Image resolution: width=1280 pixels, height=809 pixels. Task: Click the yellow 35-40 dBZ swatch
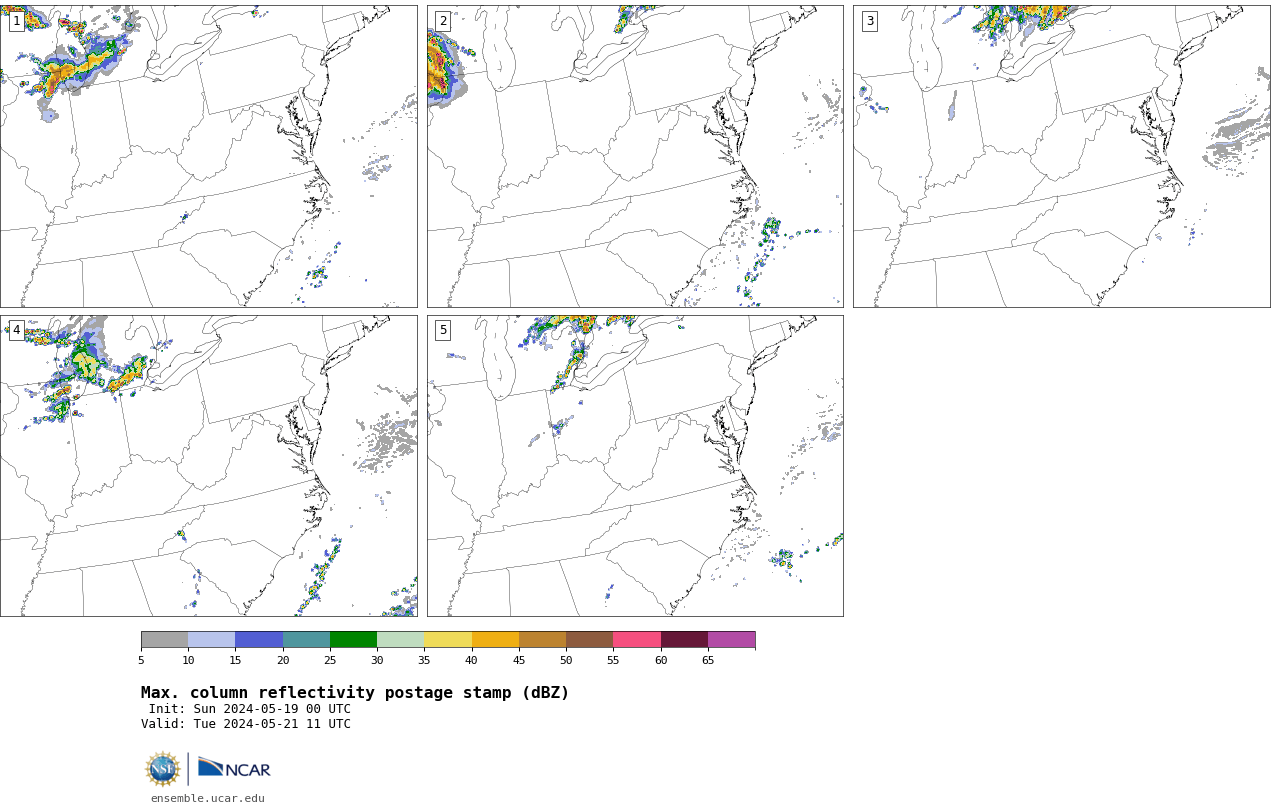448,639
